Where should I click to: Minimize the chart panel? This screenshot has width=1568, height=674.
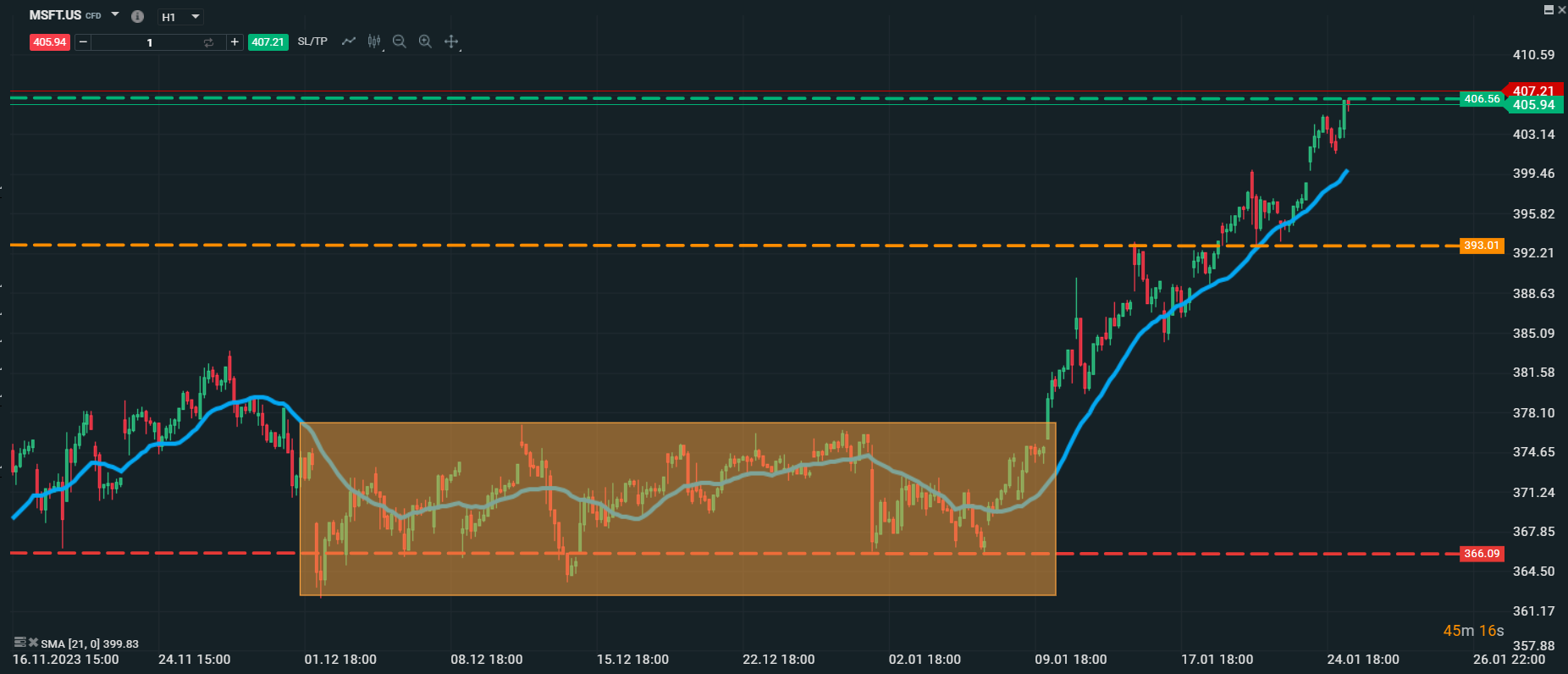click(x=1549, y=9)
